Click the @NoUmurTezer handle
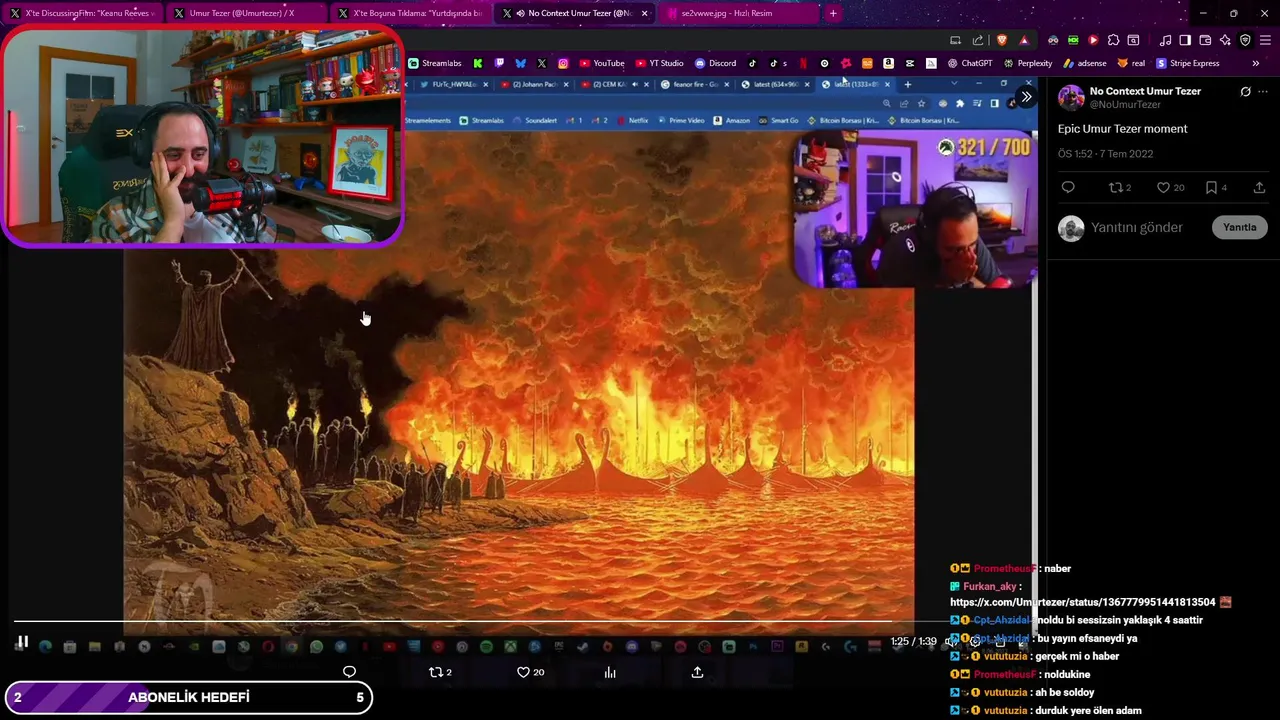 coord(1125,104)
